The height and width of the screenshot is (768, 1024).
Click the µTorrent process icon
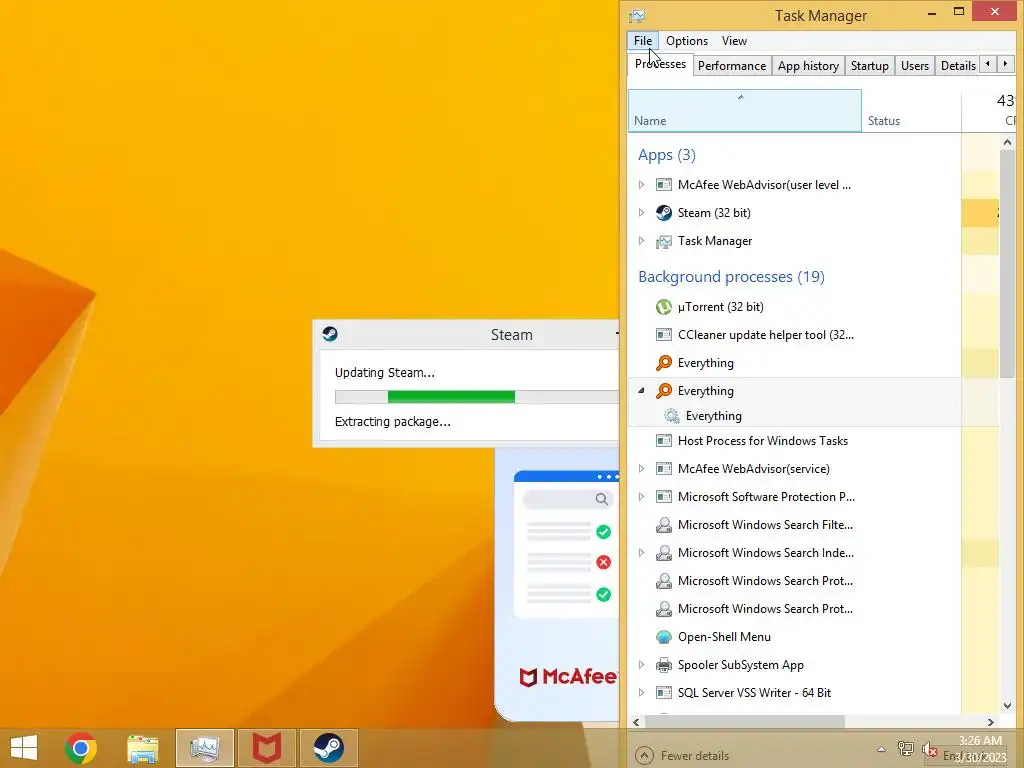[x=664, y=307]
